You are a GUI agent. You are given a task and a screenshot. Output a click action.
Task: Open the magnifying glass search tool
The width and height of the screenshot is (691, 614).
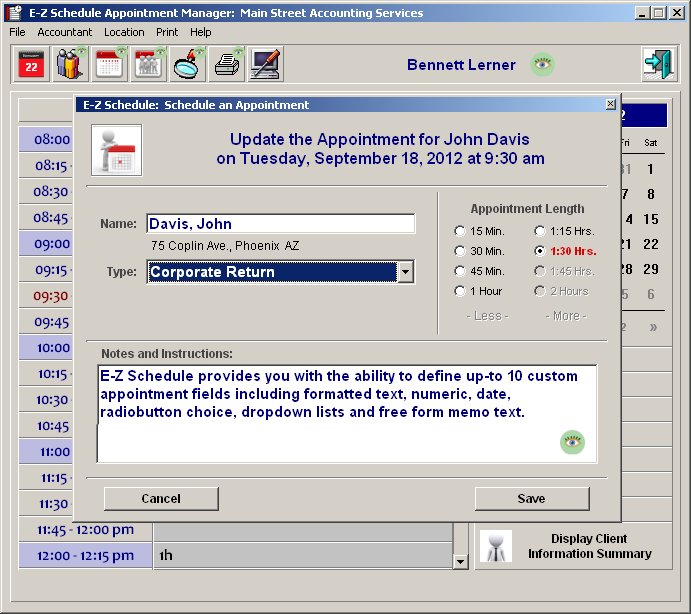point(188,65)
